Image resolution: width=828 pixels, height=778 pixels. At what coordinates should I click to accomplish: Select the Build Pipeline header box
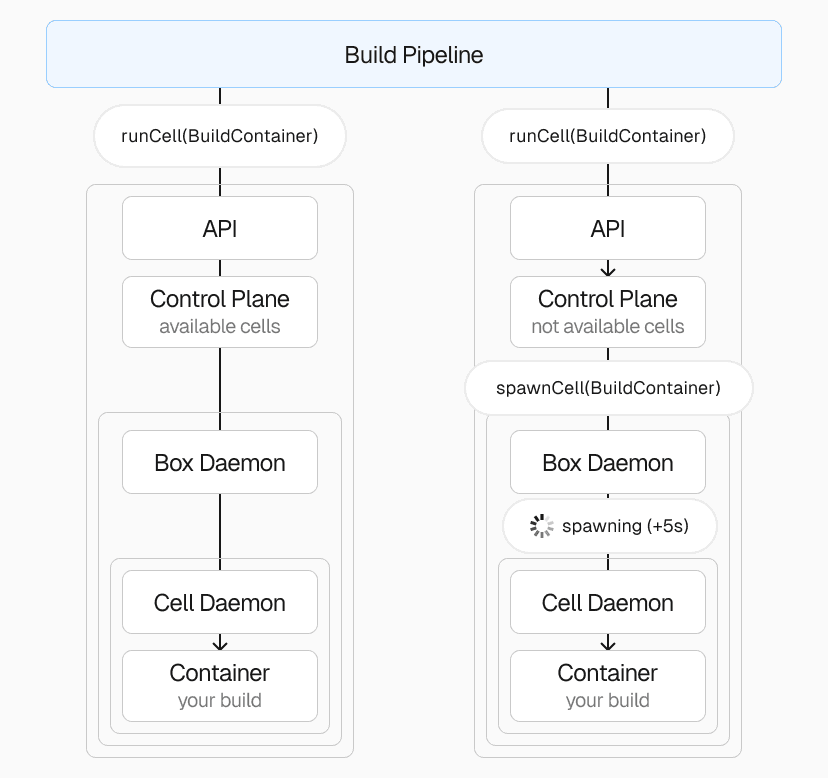[413, 55]
